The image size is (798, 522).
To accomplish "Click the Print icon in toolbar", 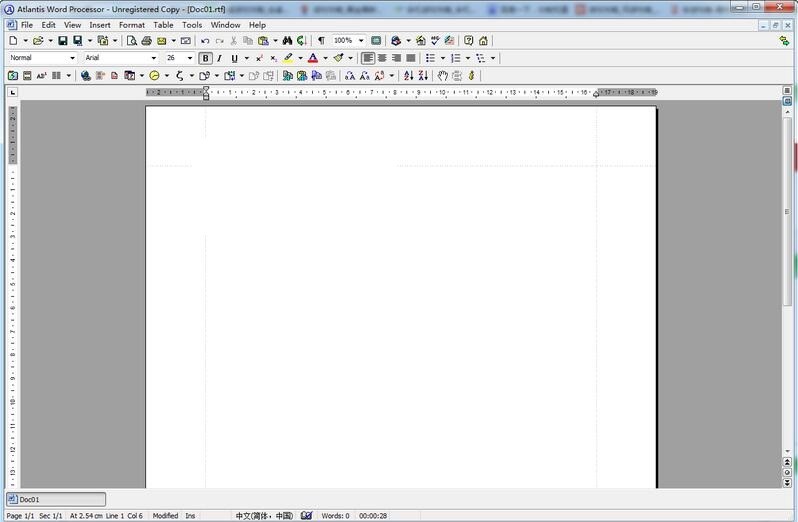I will (146, 41).
